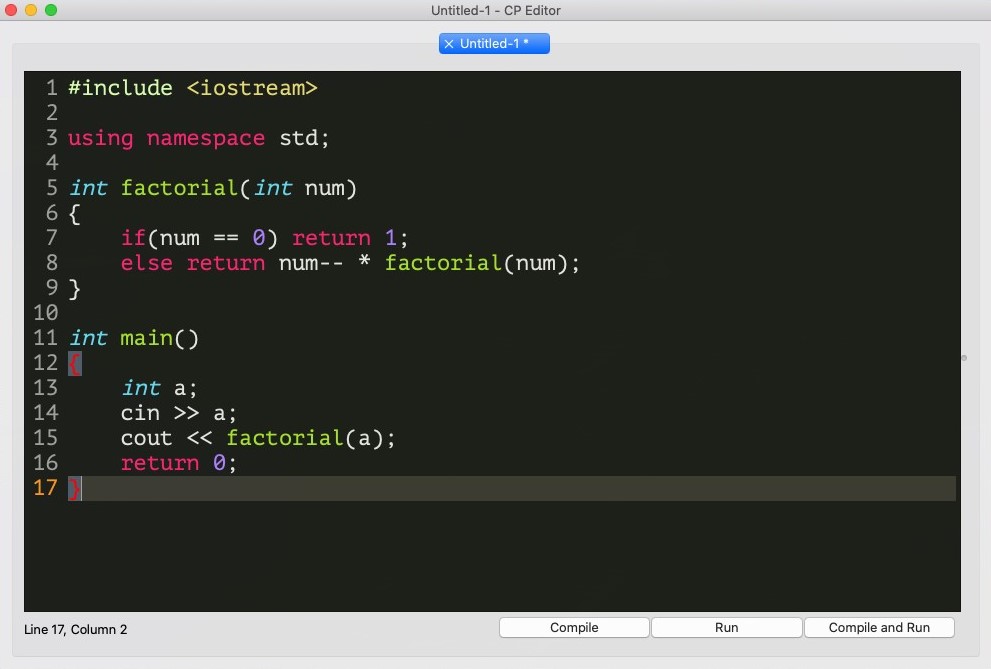Viewport: 991px width, 669px height.
Task: Click the splitter handle on the editor's right edge
Action: [964, 357]
